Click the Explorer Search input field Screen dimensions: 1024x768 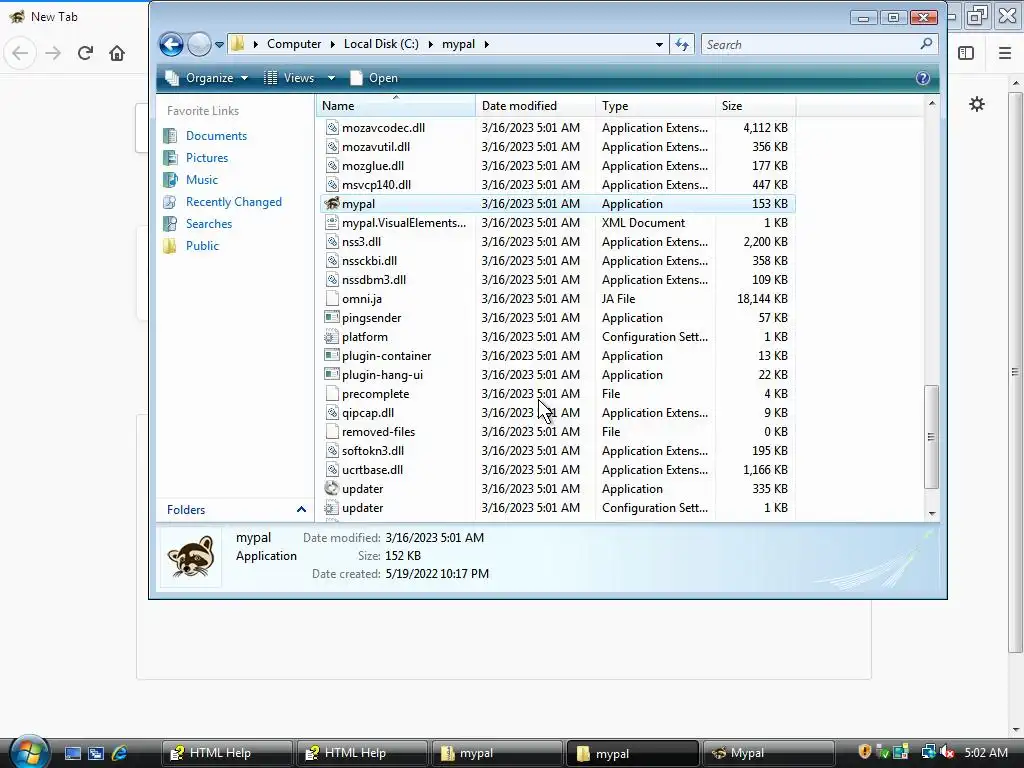(x=810, y=44)
